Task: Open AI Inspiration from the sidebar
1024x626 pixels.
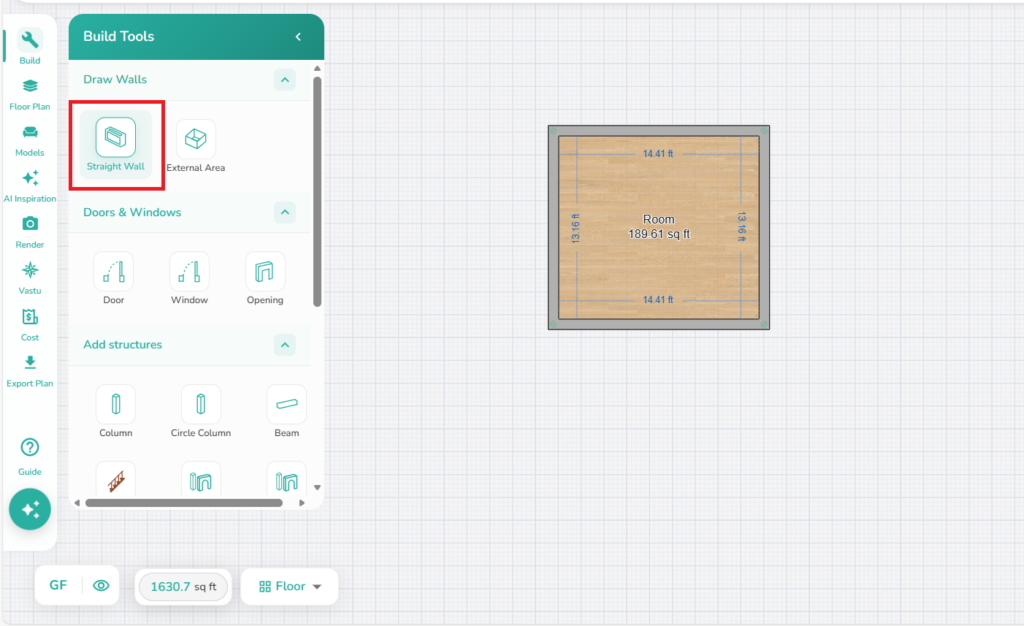Action: click(x=30, y=185)
